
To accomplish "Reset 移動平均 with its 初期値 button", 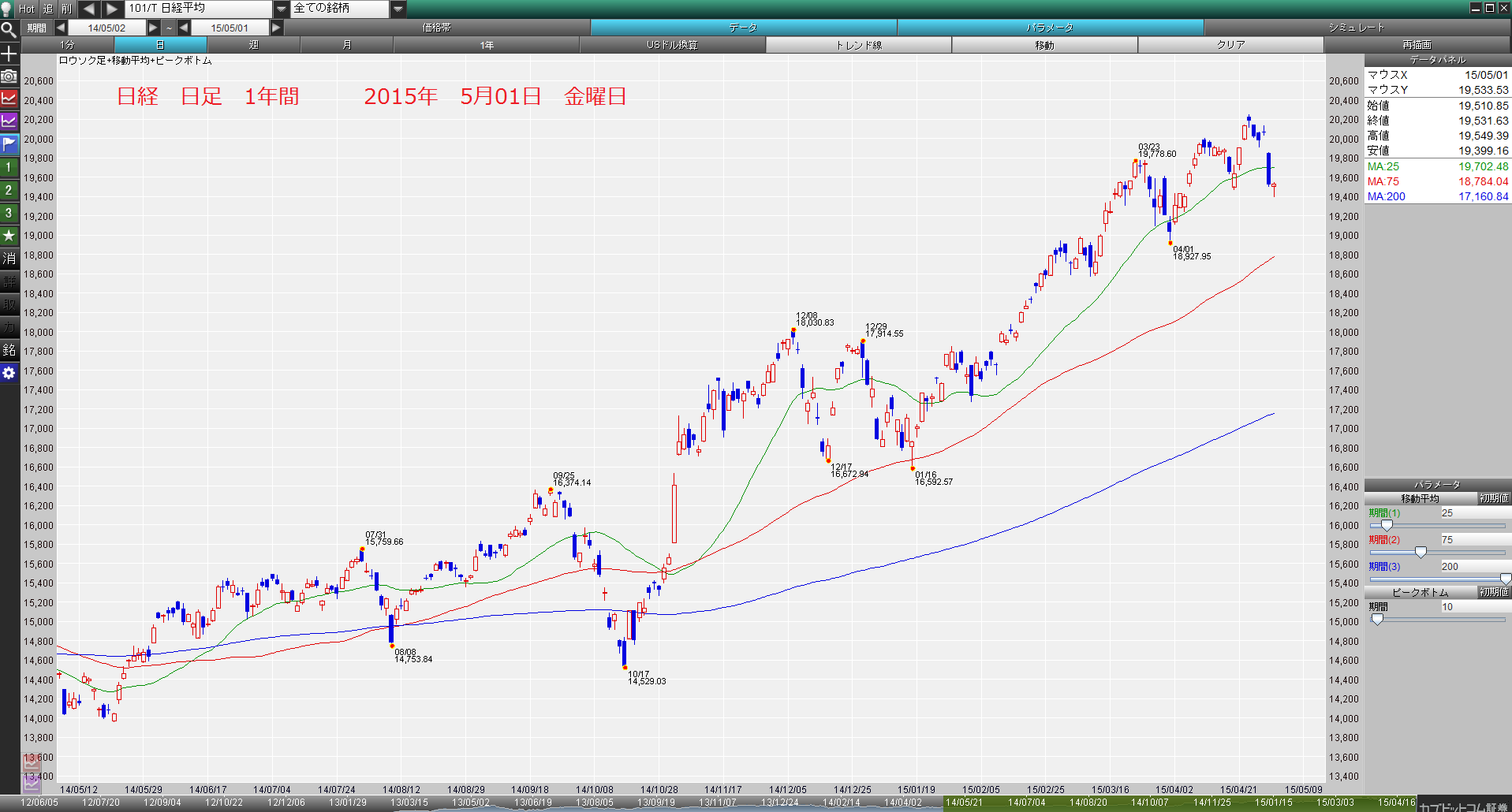I will (1495, 498).
